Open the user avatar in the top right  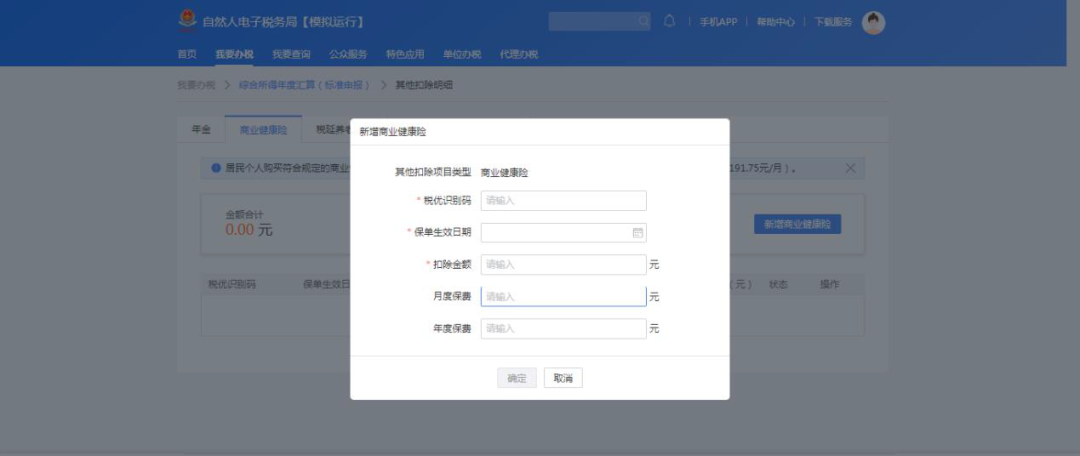tap(873, 23)
